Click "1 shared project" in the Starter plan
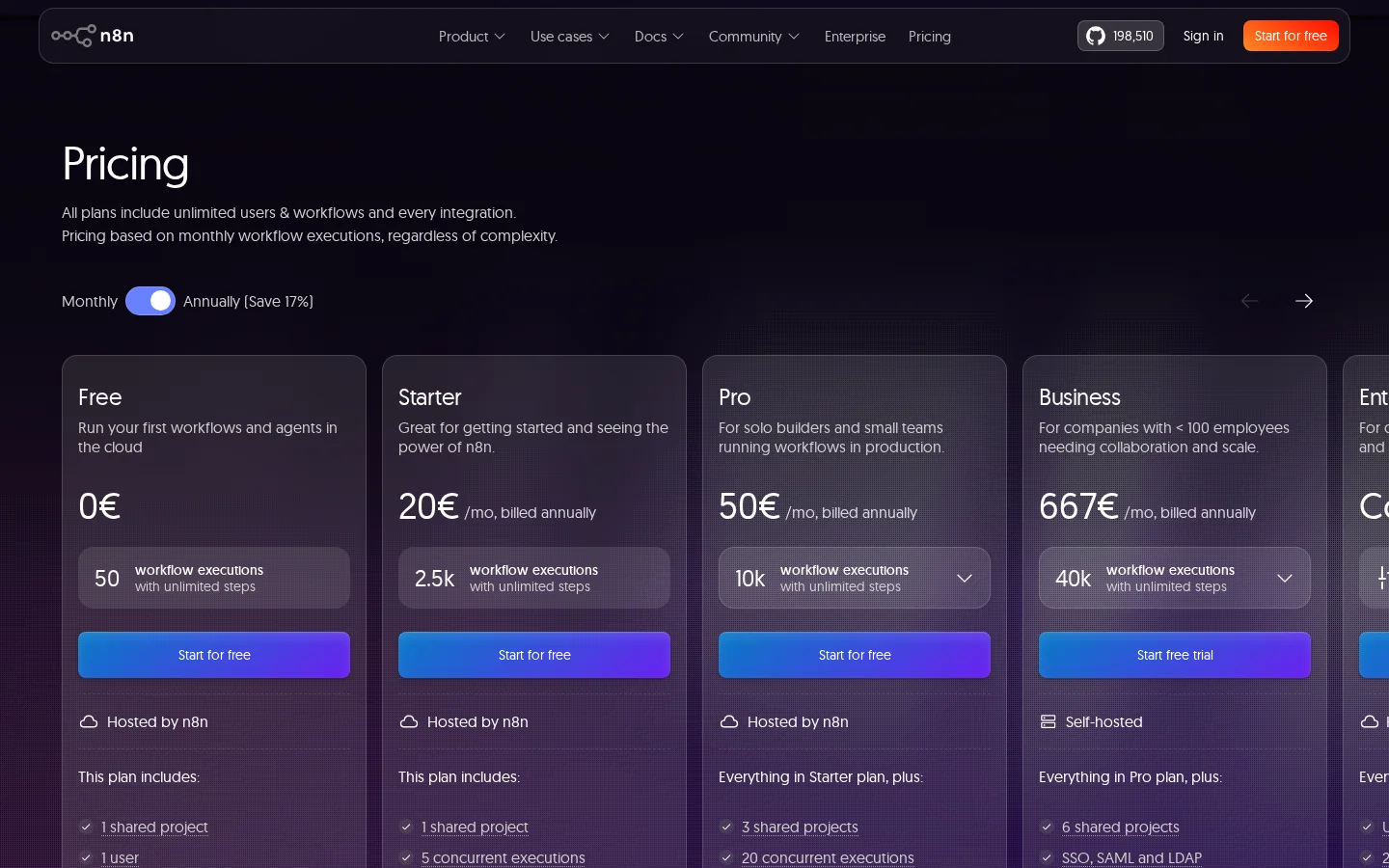This screenshot has width=1389, height=868. click(475, 827)
